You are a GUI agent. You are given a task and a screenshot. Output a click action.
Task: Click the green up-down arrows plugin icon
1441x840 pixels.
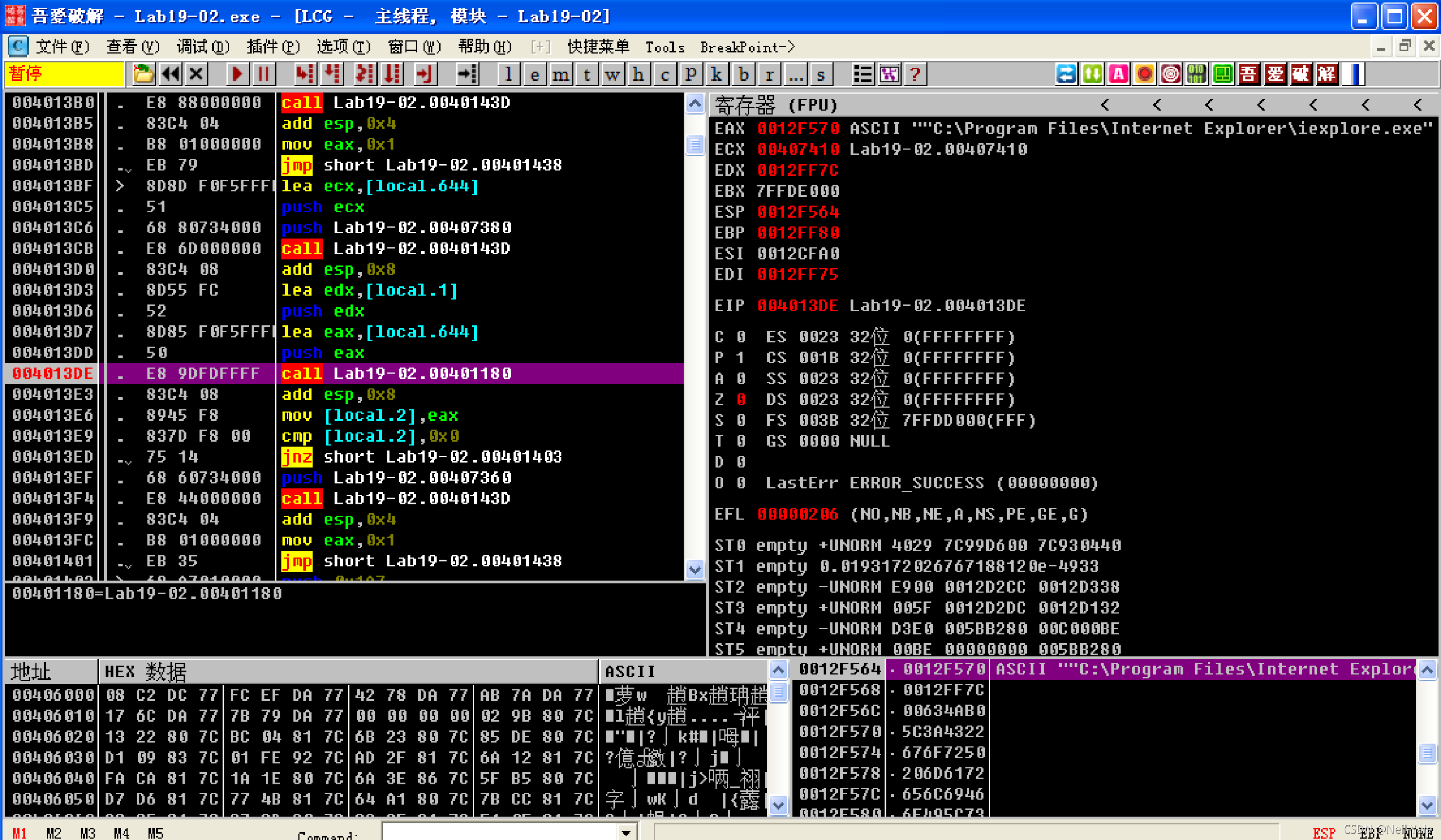click(1093, 74)
